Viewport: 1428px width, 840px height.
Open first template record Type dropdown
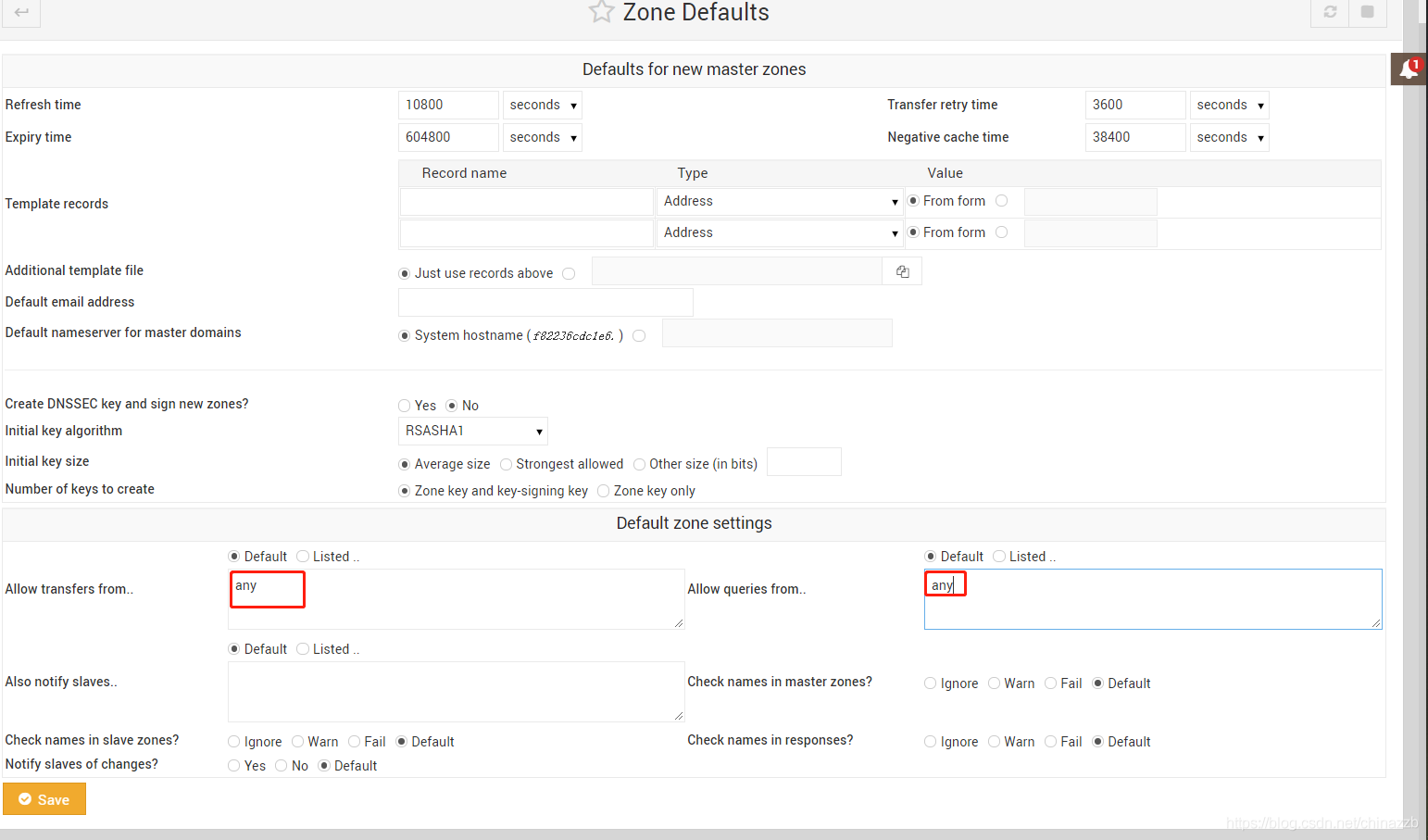click(x=780, y=202)
